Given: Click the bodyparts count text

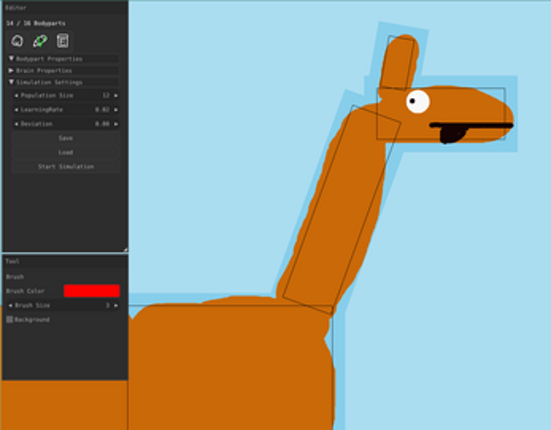Looking at the screenshot, I should (x=35, y=23).
